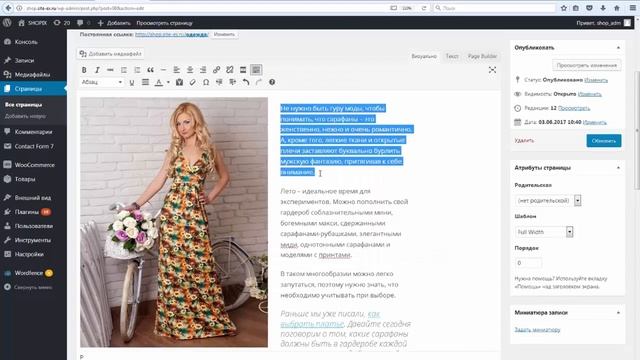The height and width of the screenshot is (360, 640).
Task: Click the Обновить publish button
Action: (x=604, y=141)
